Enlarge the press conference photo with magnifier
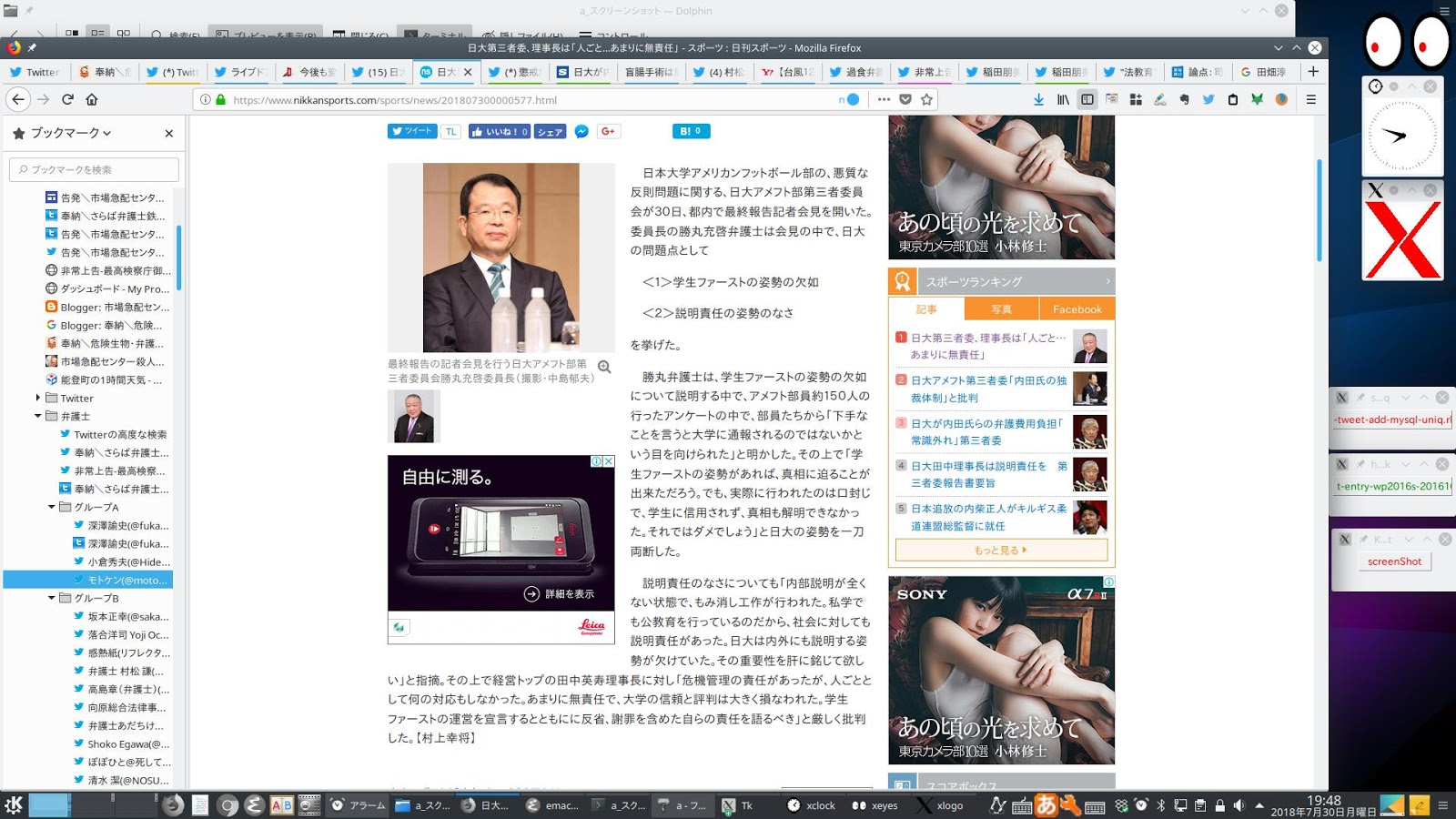 [x=604, y=368]
